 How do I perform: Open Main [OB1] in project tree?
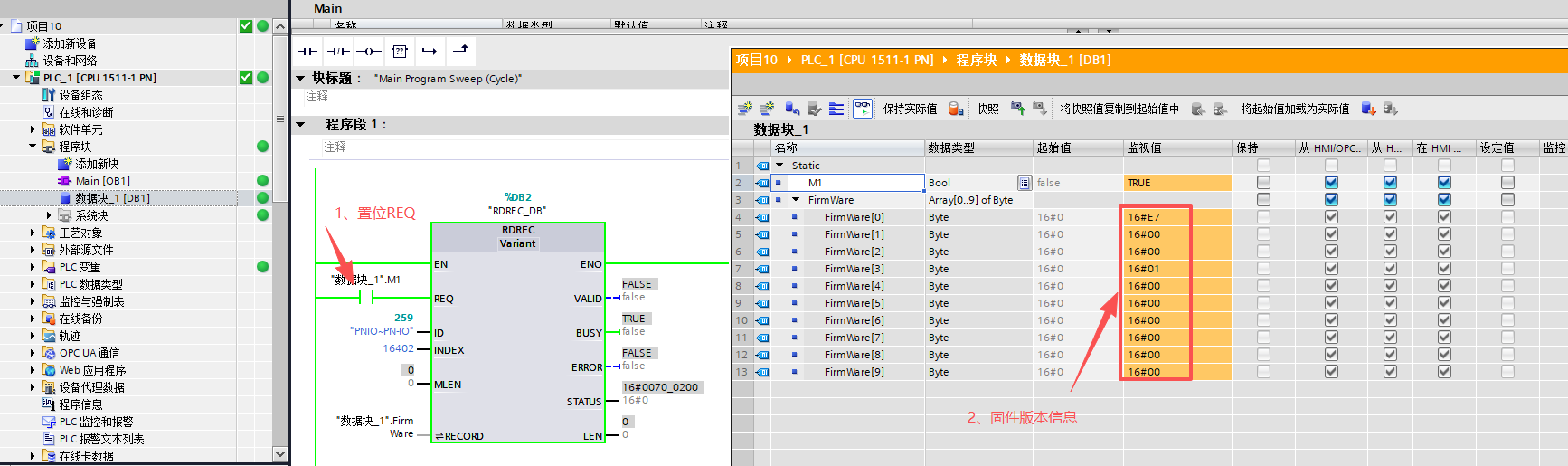tap(102, 181)
